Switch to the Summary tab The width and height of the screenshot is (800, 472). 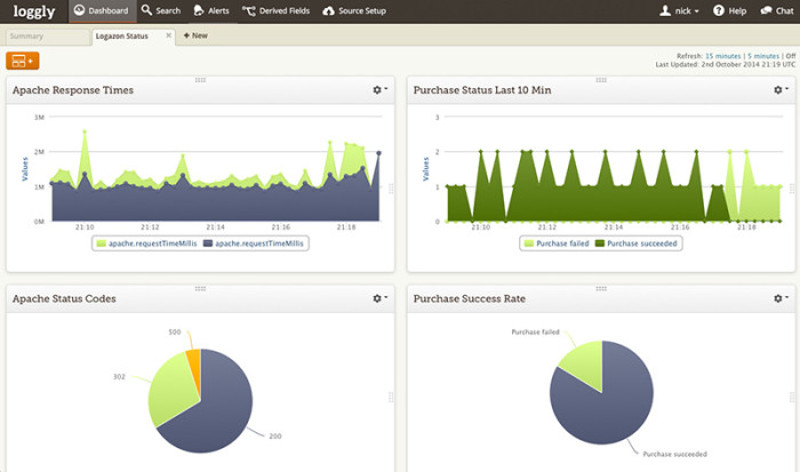(x=47, y=36)
